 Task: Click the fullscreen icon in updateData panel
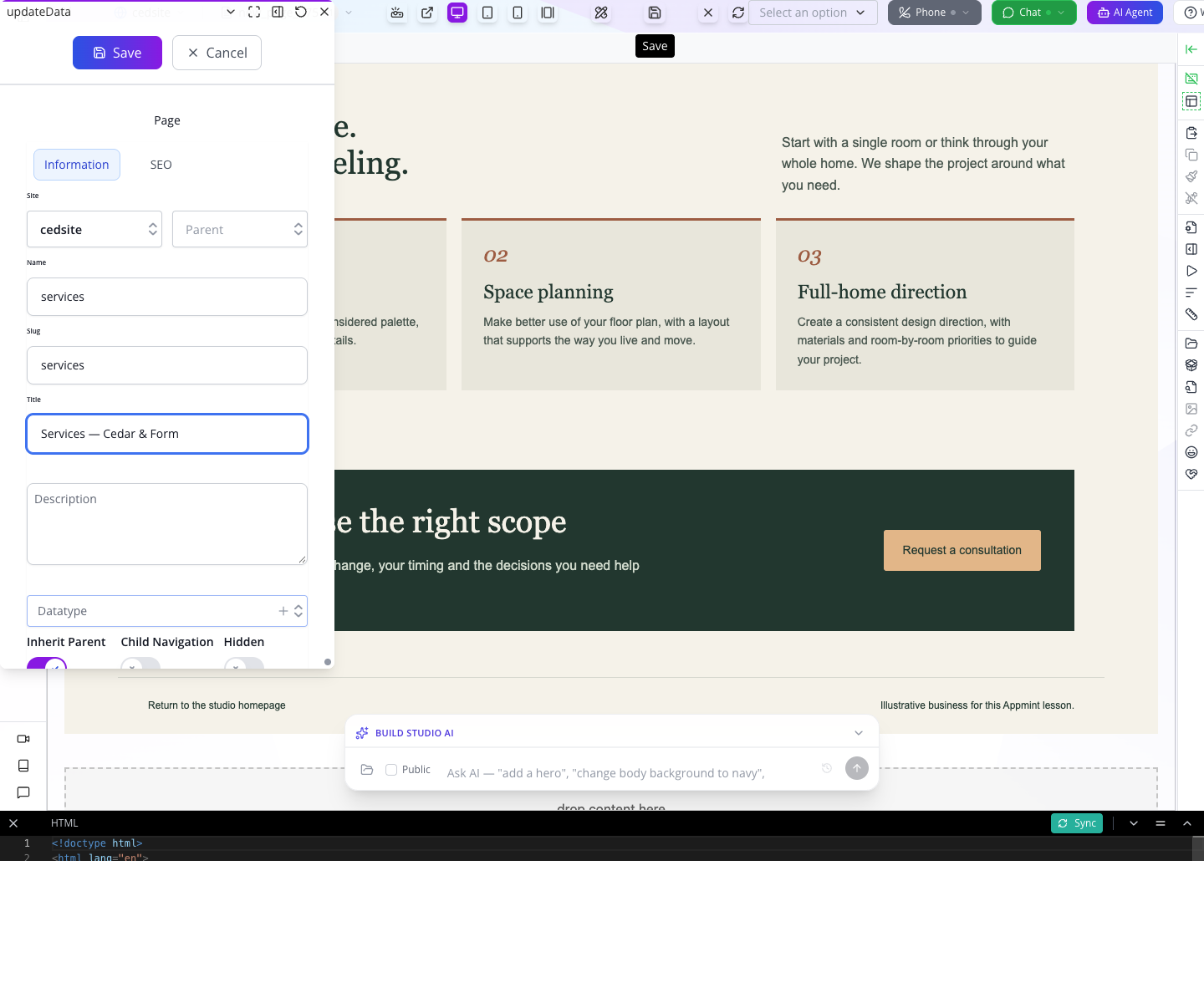tap(254, 12)
